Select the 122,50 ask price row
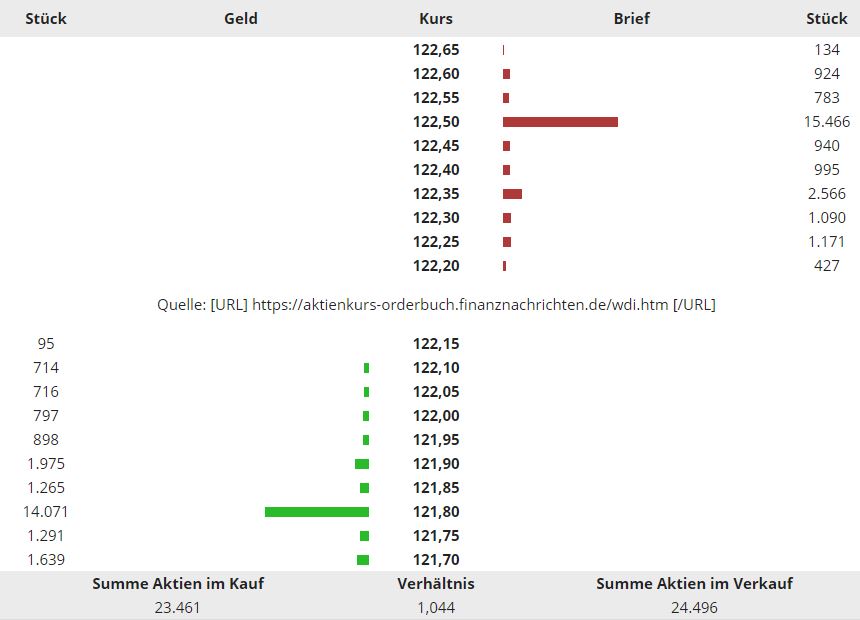 pyautogui.click(x=436, y=122)
